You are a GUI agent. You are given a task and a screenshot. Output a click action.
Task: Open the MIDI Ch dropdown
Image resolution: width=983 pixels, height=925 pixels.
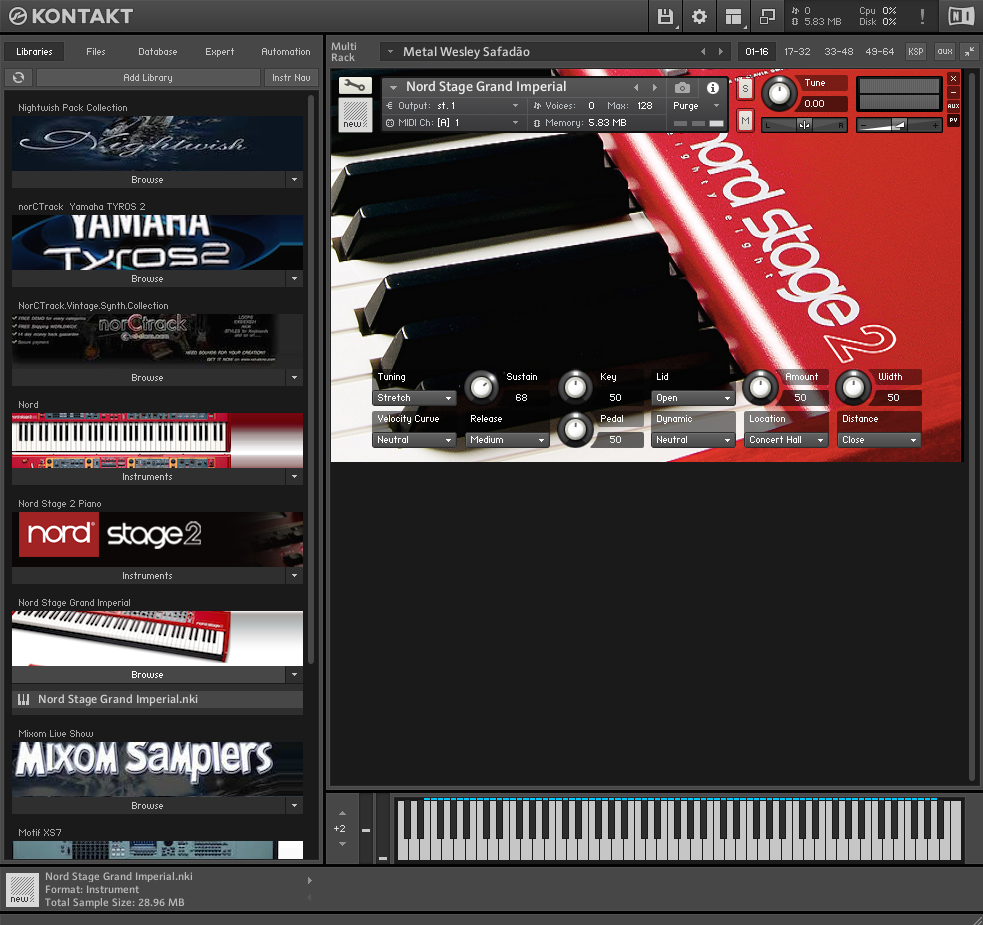point(453,123)
